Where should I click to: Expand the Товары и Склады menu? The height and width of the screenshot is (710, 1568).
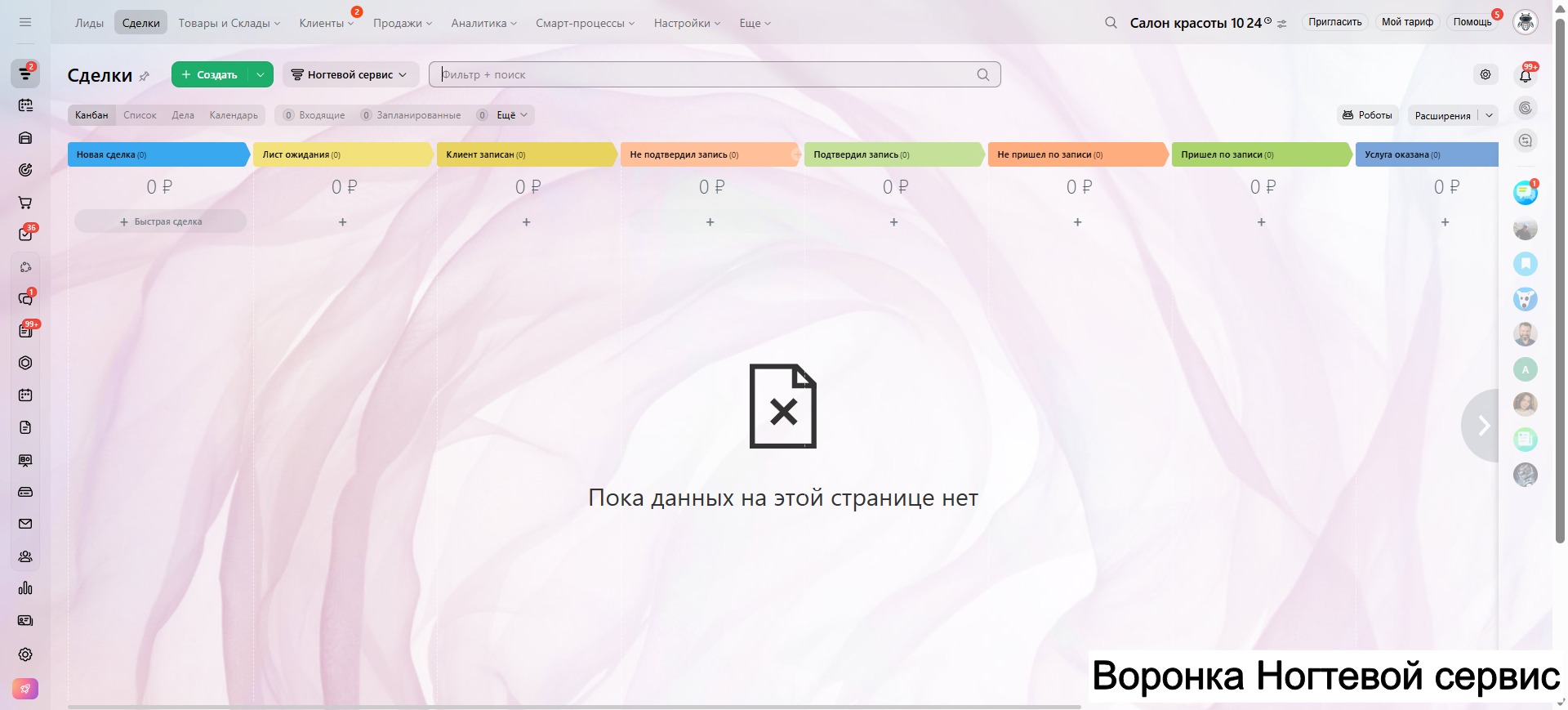pos(229,23)
